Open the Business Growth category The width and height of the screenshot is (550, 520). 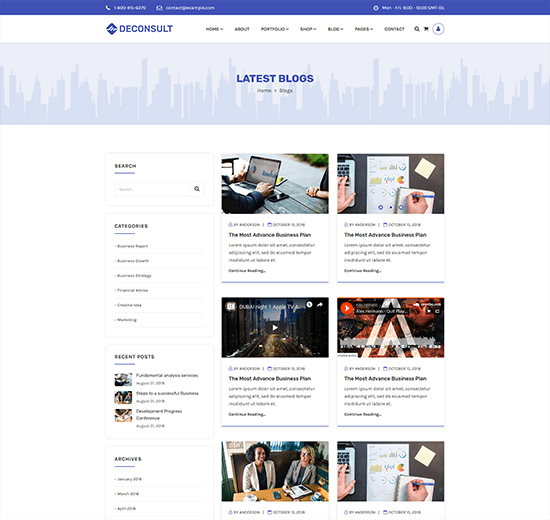(133, 261)
